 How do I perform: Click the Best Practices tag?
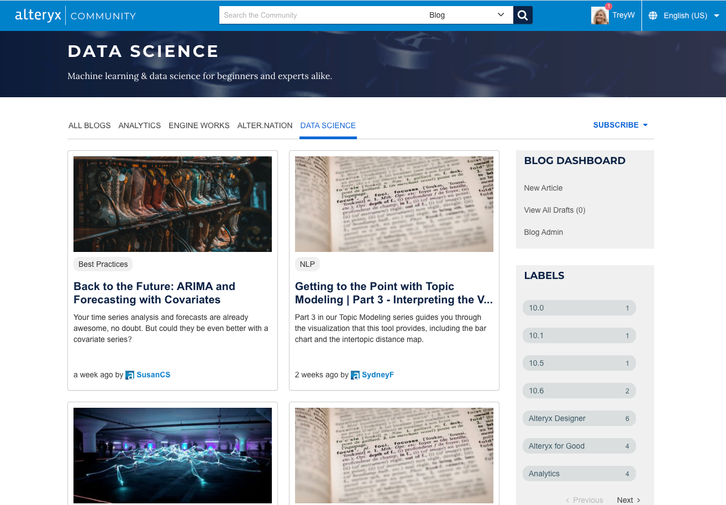pyautogui.click(x=103, y=264)
